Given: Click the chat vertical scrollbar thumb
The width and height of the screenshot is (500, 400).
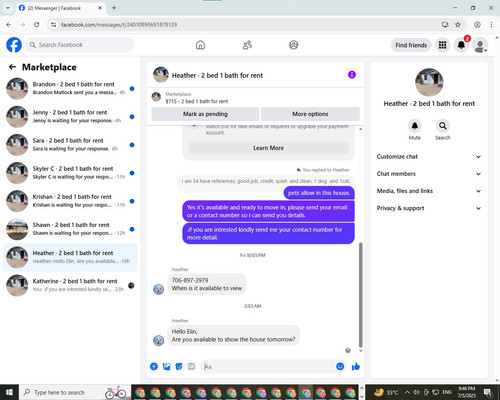Looking at the screenshot, I should [x=360, y=295].
